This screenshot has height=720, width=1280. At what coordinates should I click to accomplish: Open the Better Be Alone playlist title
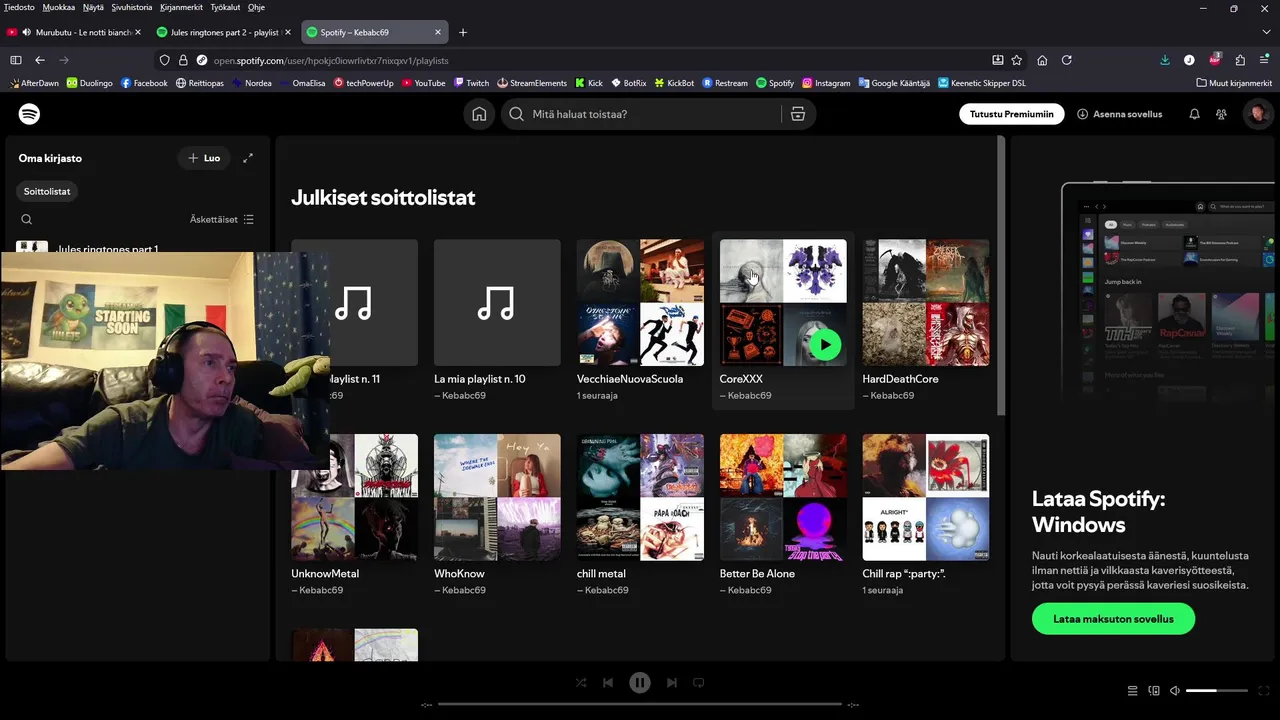coord(757,574)
